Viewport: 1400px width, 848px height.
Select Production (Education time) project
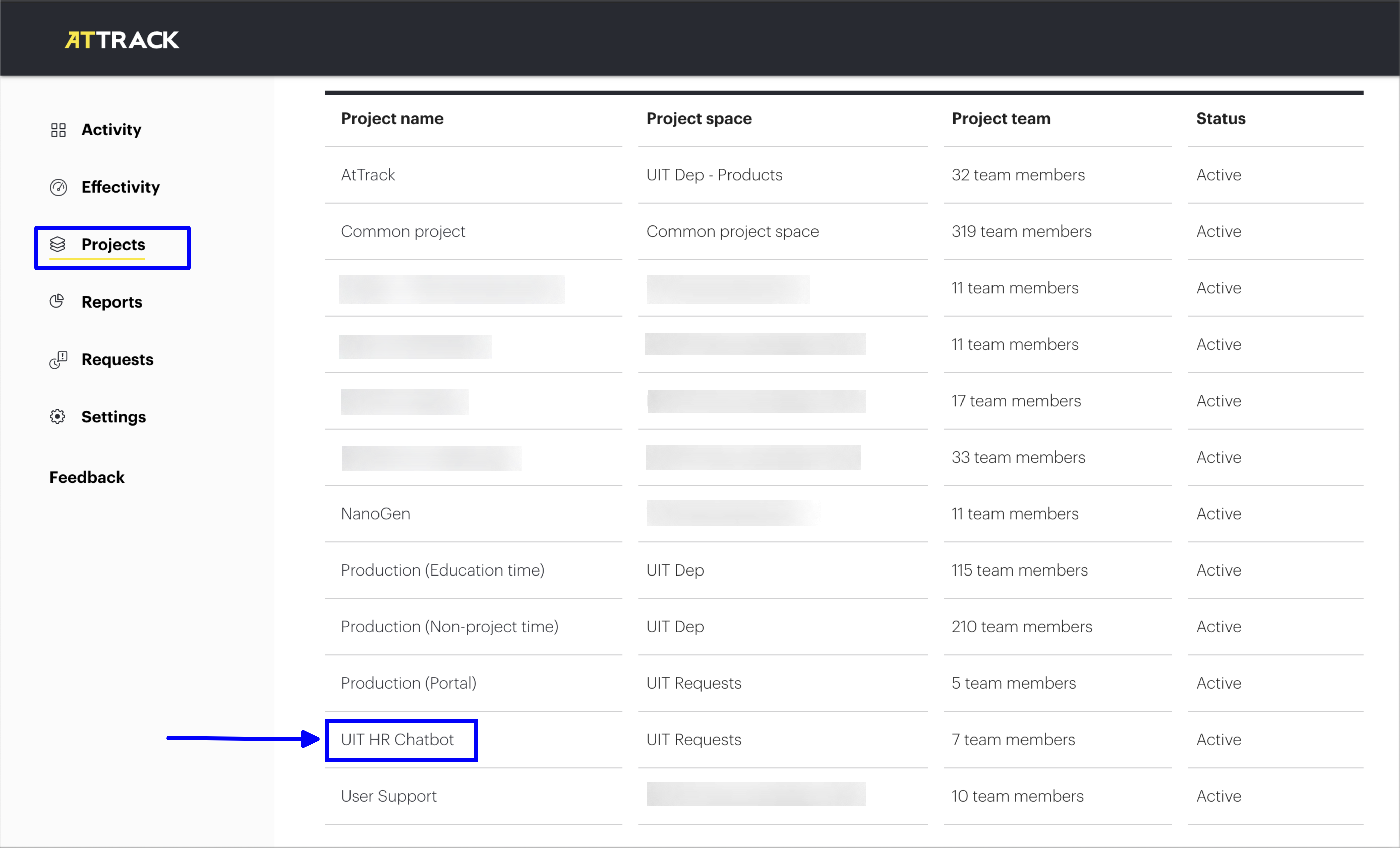coord(443,570)
